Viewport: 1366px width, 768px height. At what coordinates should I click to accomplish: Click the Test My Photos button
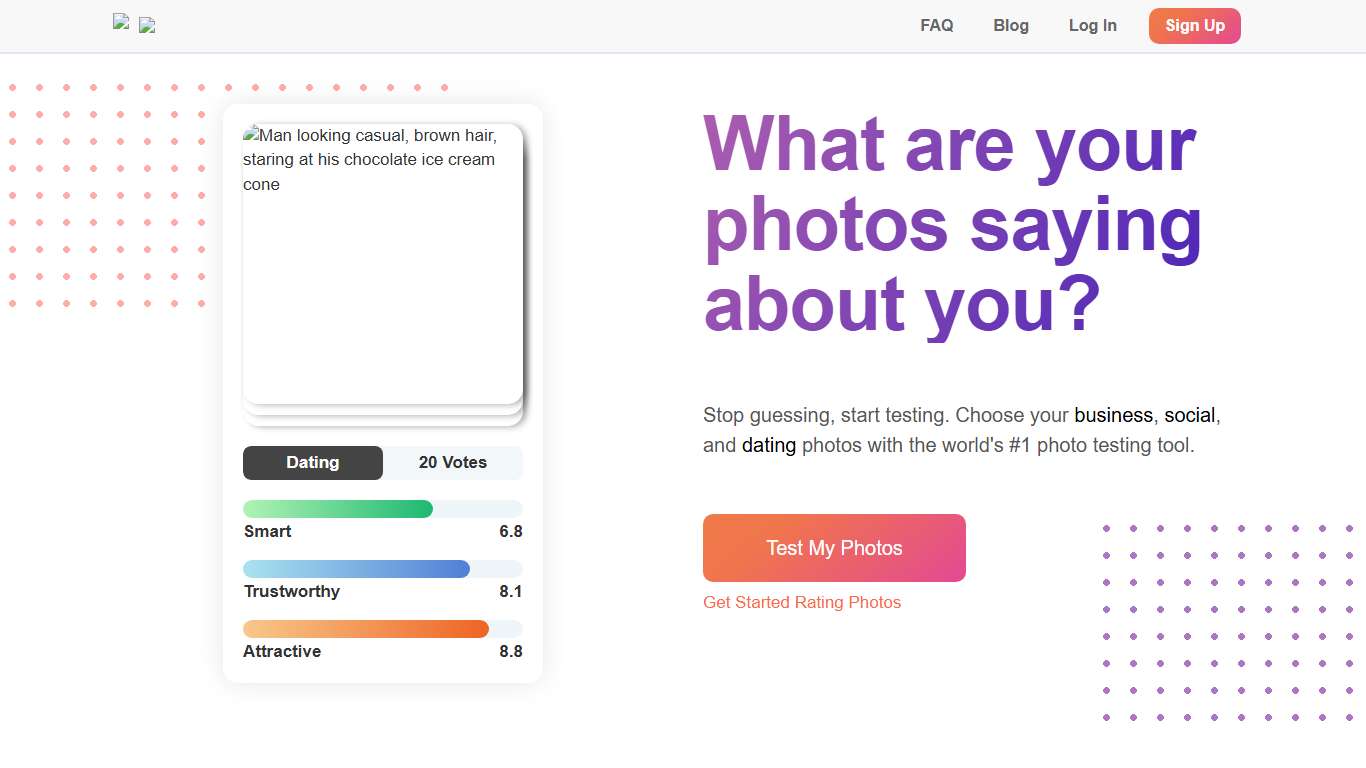coord(834,547)
